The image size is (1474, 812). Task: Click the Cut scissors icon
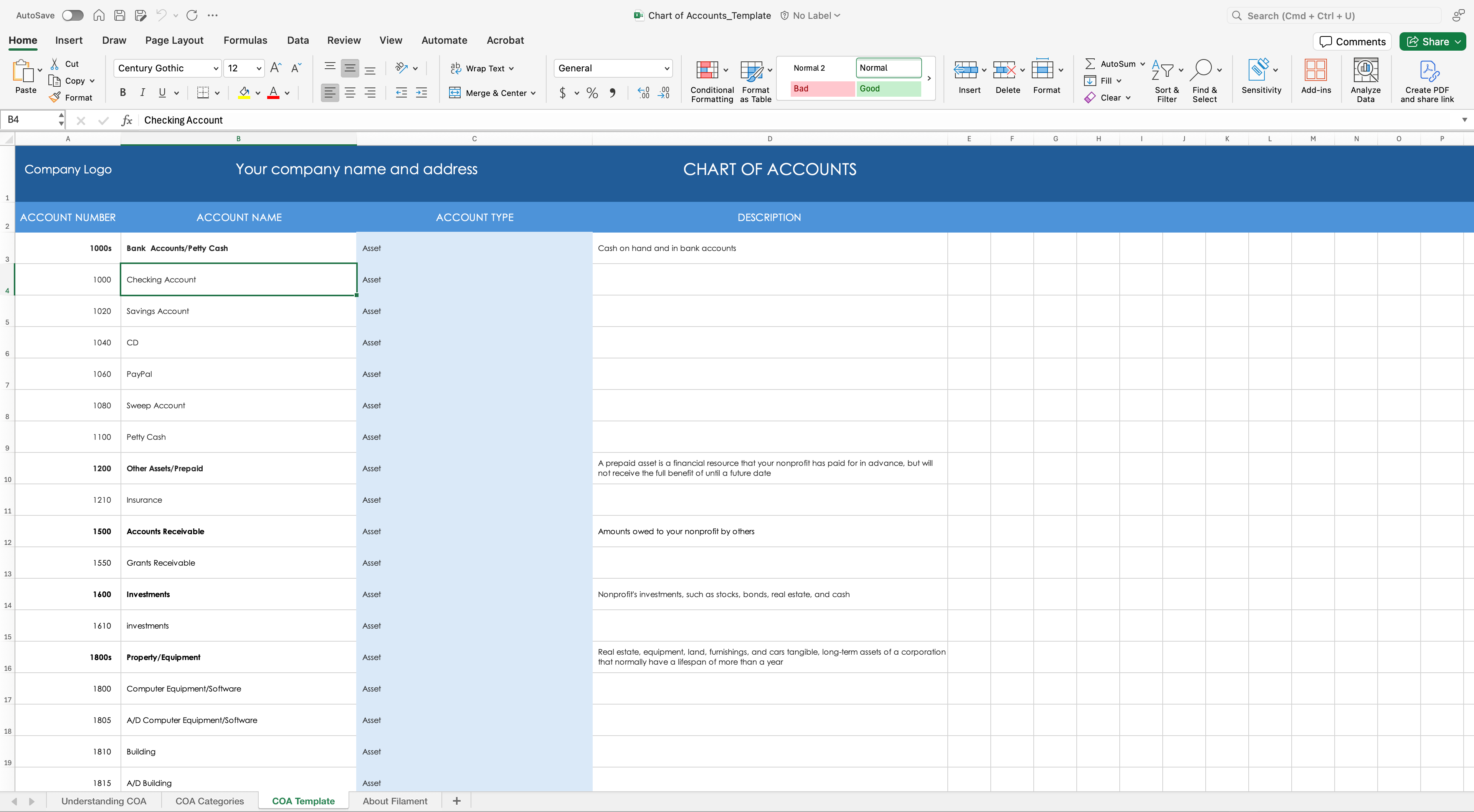tap(55, 64)
